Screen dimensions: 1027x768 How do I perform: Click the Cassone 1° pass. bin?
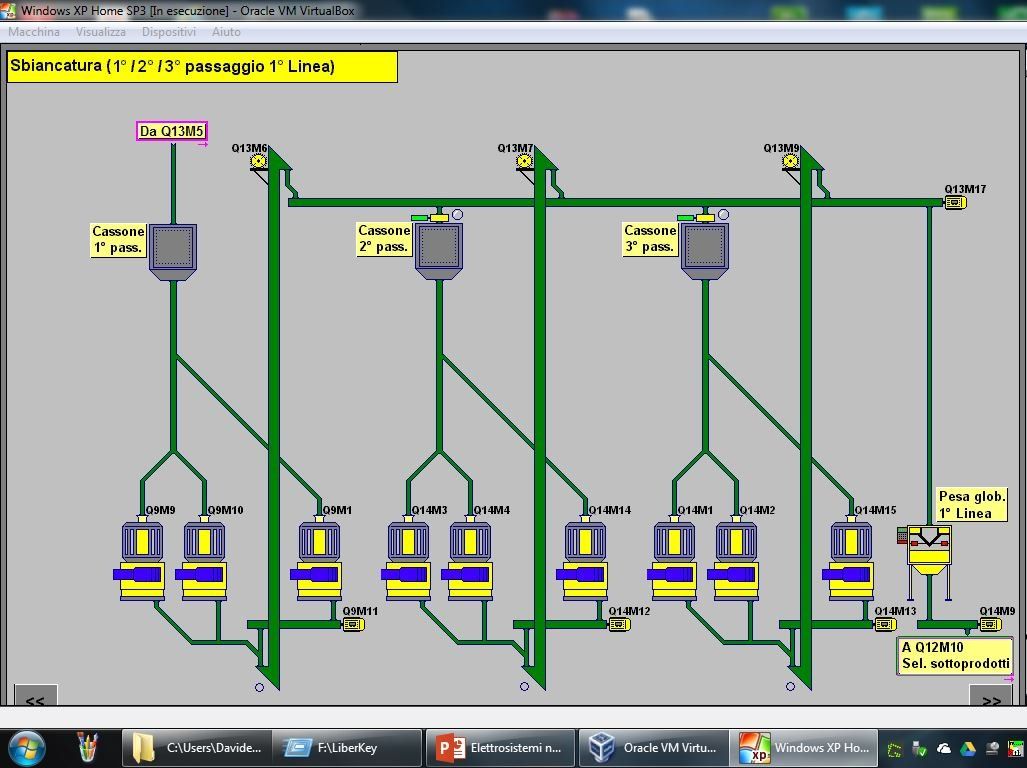click(173, 247)
